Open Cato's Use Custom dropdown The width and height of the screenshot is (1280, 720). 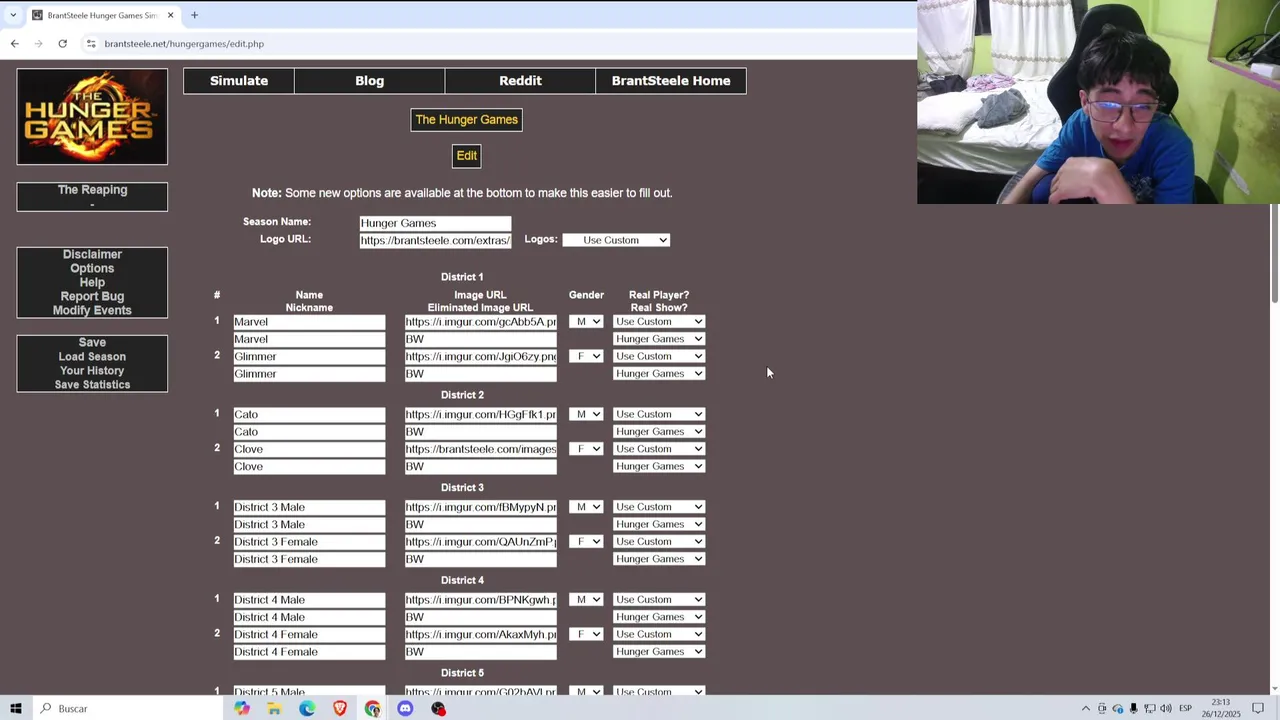pos(659,414)
